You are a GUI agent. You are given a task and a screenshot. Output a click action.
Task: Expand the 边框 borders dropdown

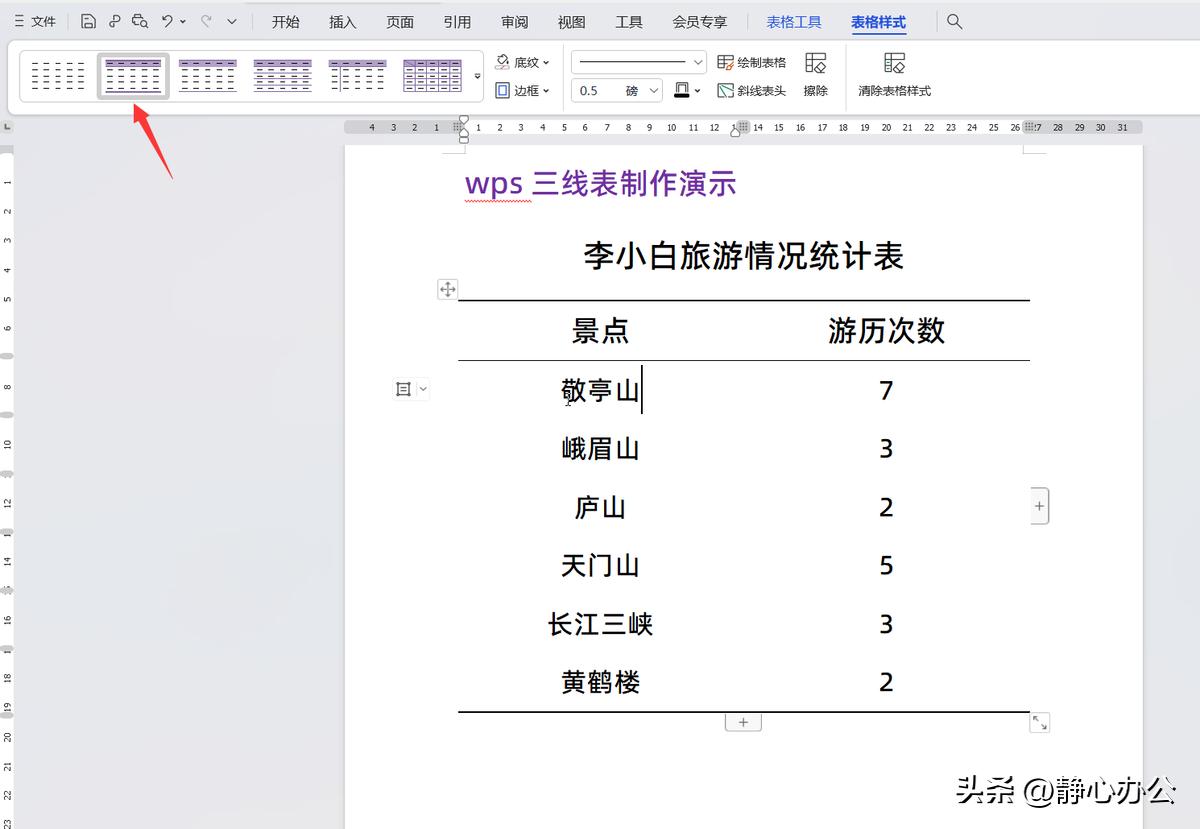[x=524, y=90]
